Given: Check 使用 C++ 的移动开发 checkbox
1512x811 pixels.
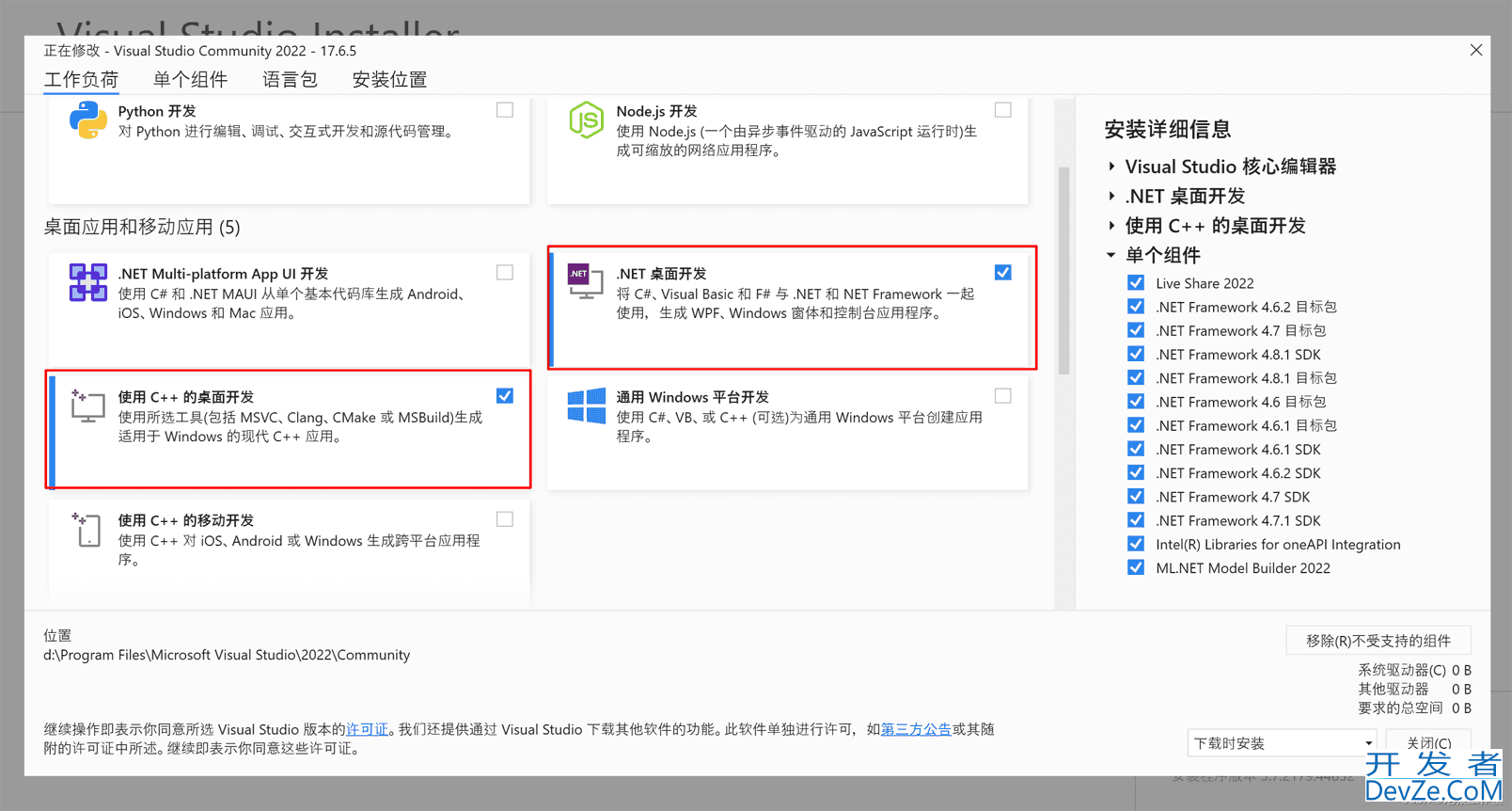Looking at the screenshot, I should point(505,519).
